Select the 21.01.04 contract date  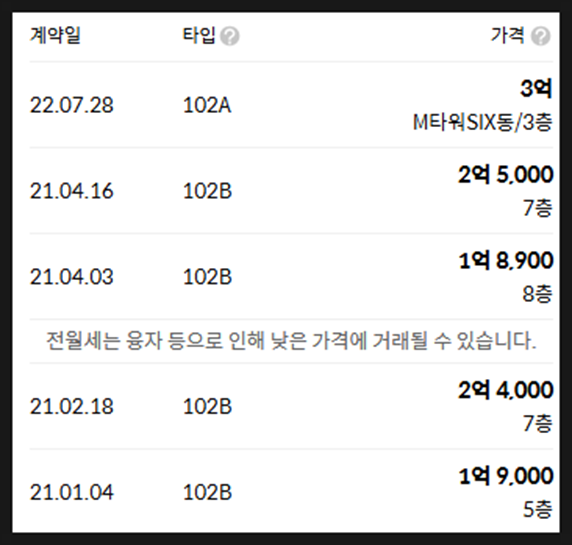(x=72, y=492)
